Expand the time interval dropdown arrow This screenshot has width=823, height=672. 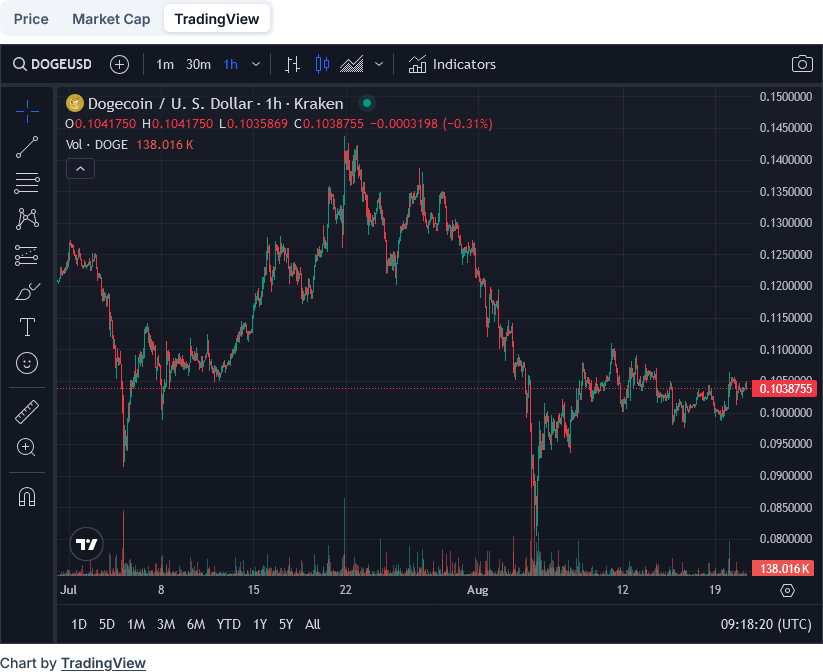(256, 65)
